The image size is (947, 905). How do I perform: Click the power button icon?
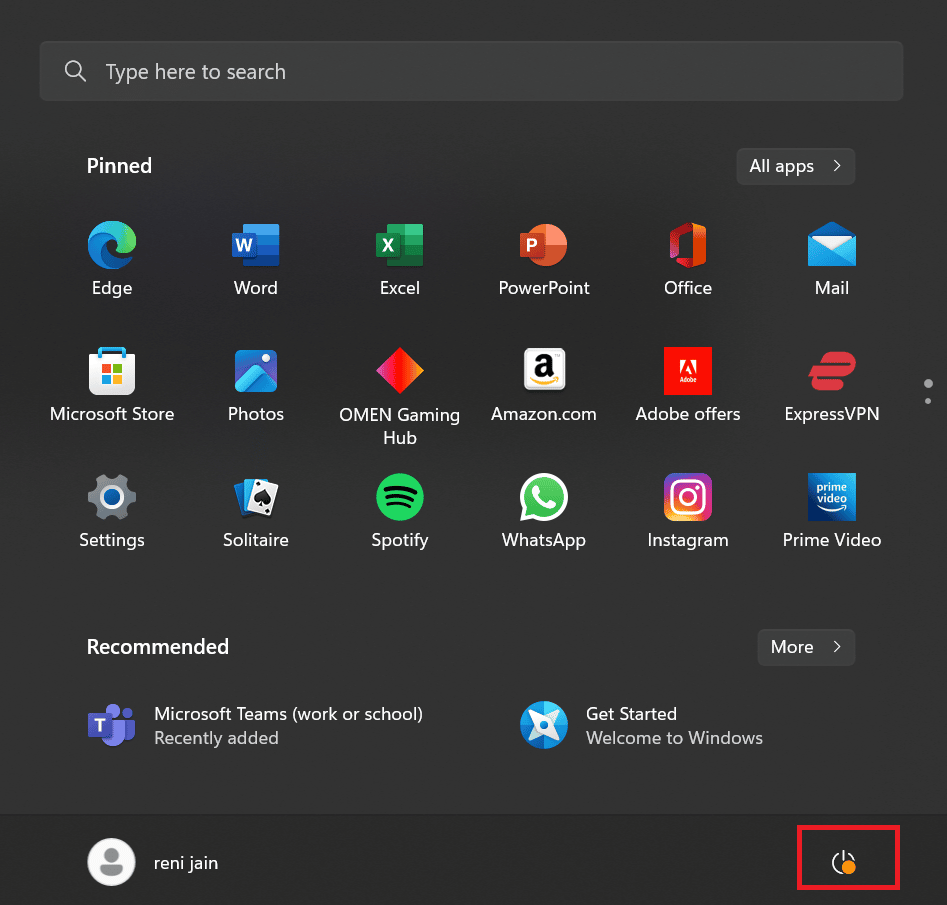pos(843,862)
